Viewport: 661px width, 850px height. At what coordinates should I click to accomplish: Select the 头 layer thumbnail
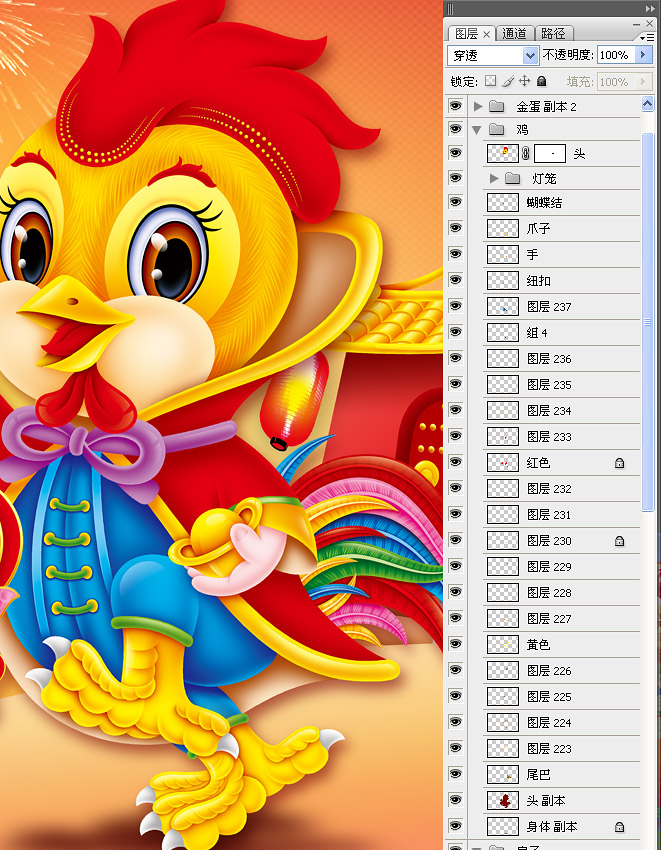tap(503, 153)
